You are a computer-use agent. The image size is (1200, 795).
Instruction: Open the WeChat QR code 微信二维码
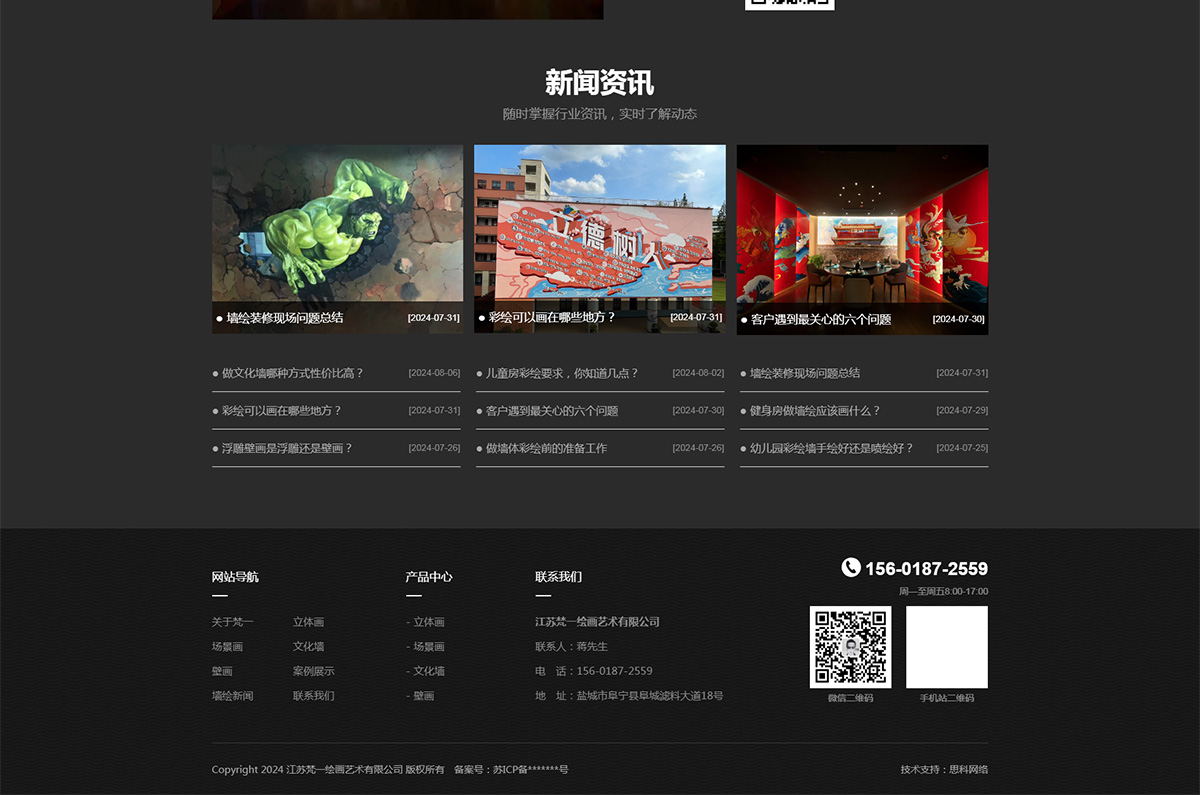click(850, 646)
